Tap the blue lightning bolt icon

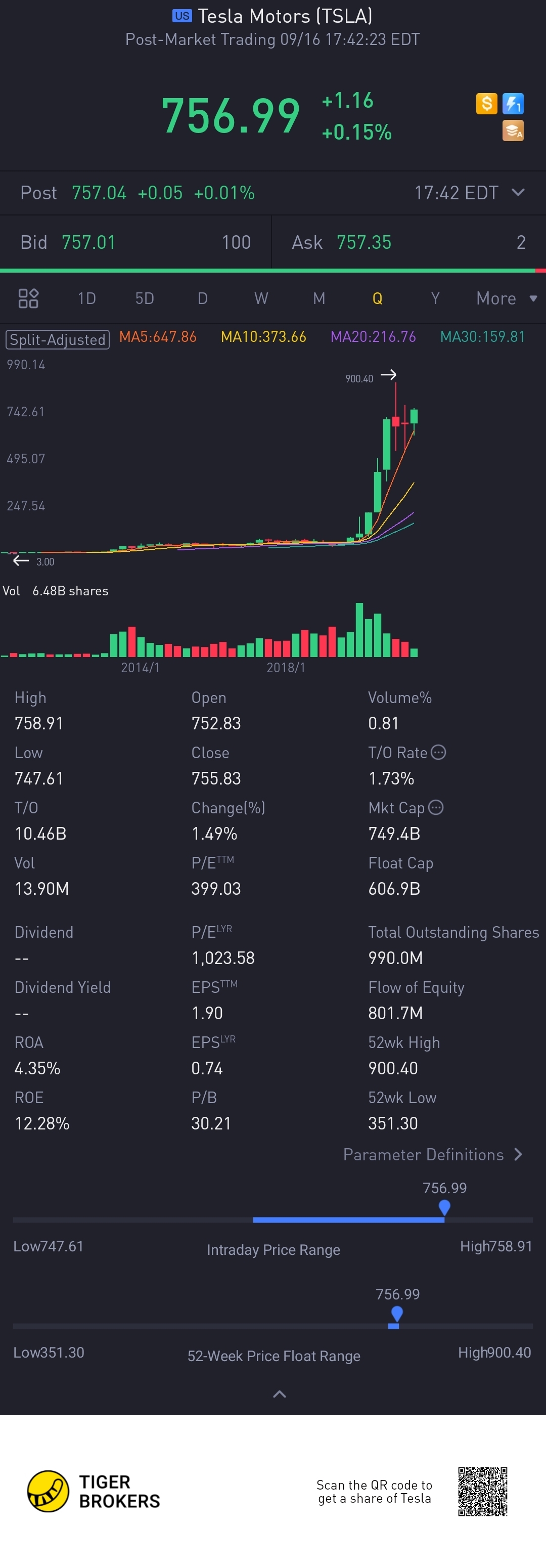tap(513, 104)
